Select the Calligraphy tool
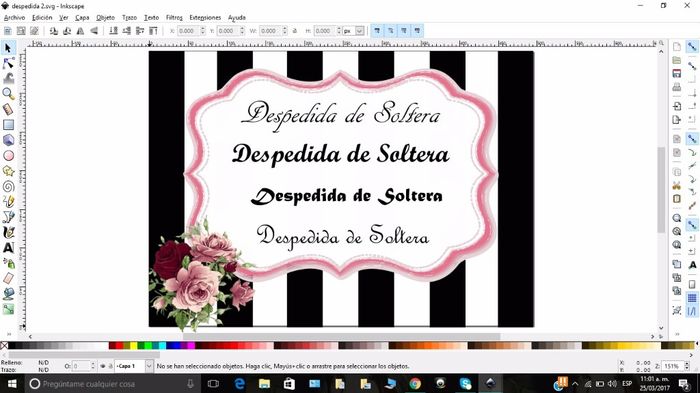The width and height of the screenshot is (700, 393). (x=8, y=232)
